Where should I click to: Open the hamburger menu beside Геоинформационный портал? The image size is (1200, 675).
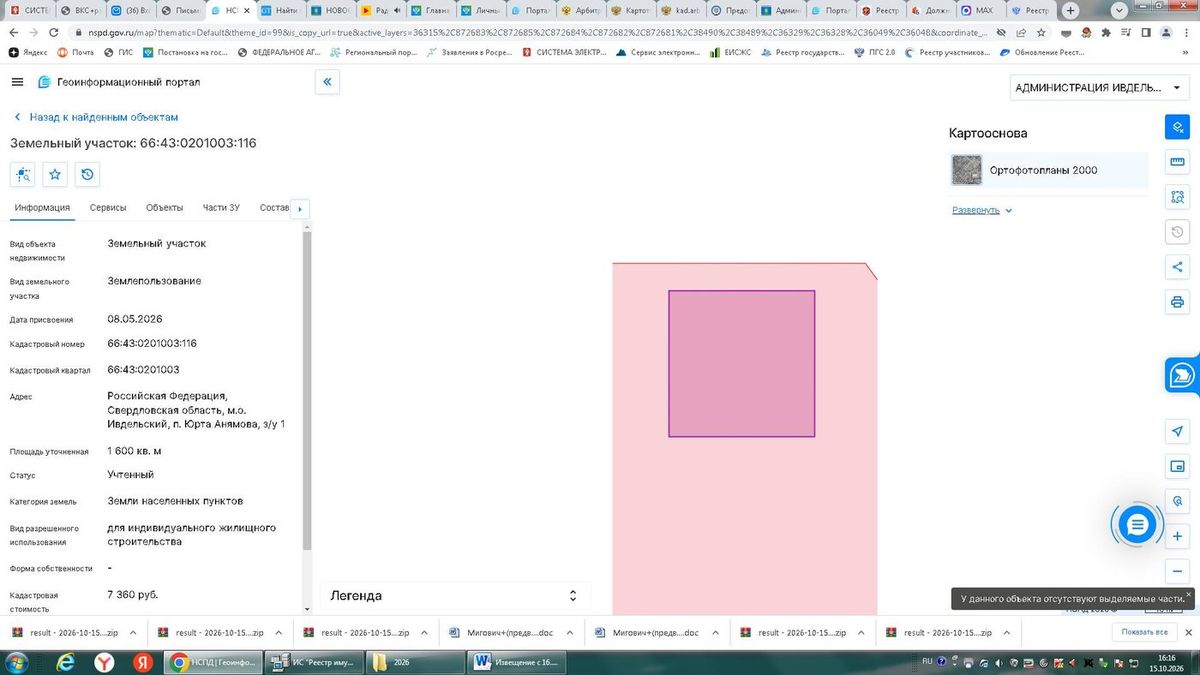pos(18,82)
